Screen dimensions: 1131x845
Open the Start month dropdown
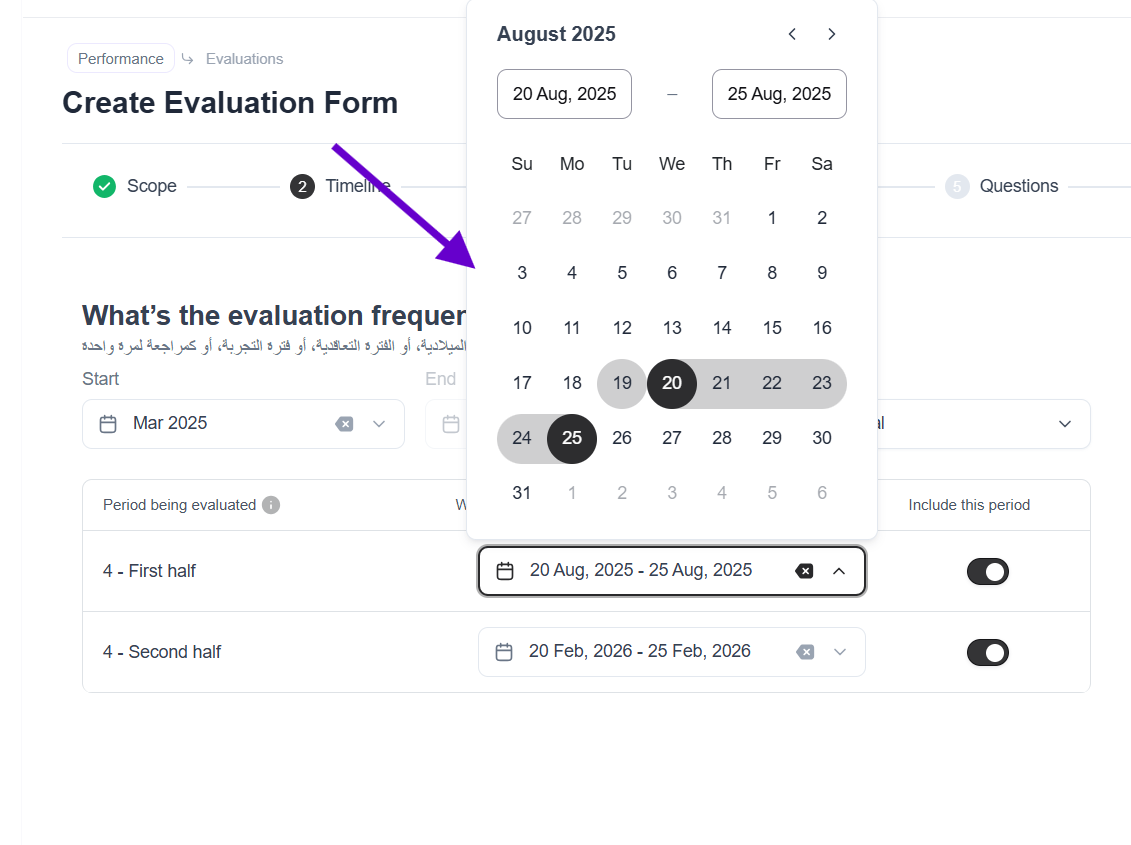click(379, 424)
